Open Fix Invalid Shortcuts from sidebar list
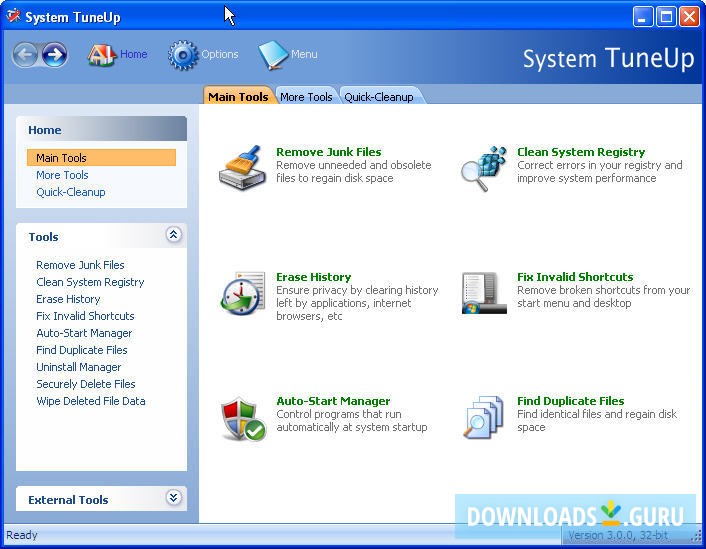The height and width of the screenshot is (549, 706). click(x=85, y=316)
